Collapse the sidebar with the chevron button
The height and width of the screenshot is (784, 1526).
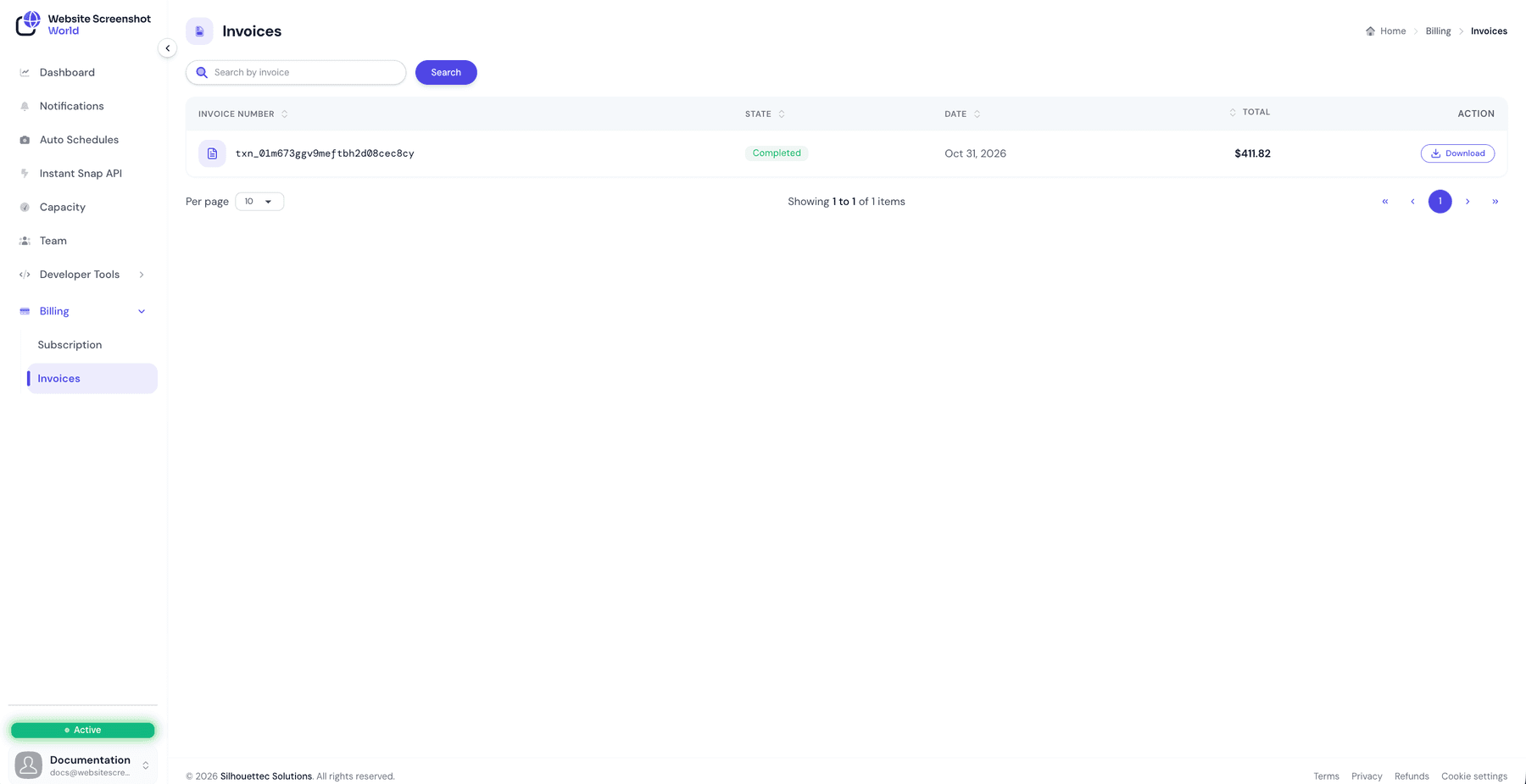(x=167, y=48)
